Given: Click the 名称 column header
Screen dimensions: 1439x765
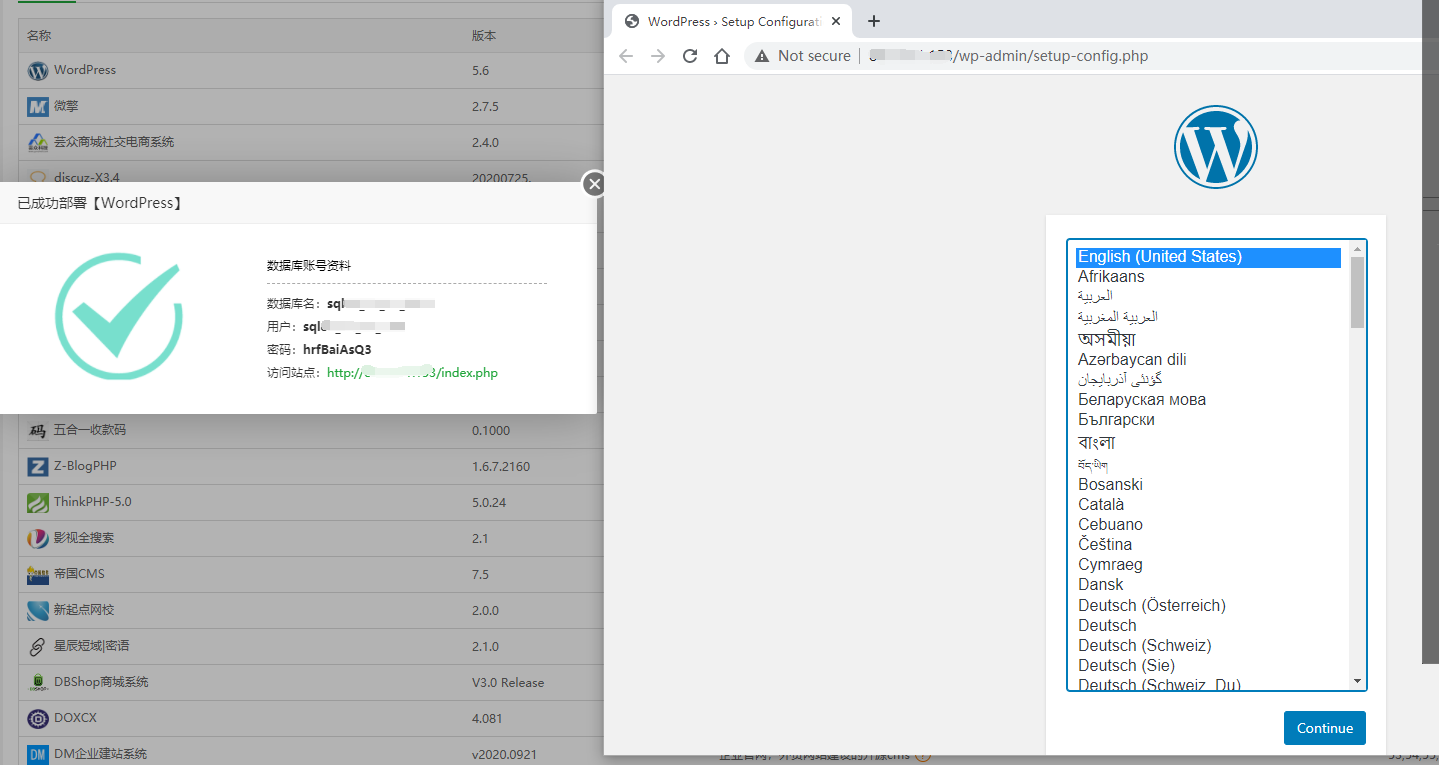Looking at the screenshot, I should point(39,36).
